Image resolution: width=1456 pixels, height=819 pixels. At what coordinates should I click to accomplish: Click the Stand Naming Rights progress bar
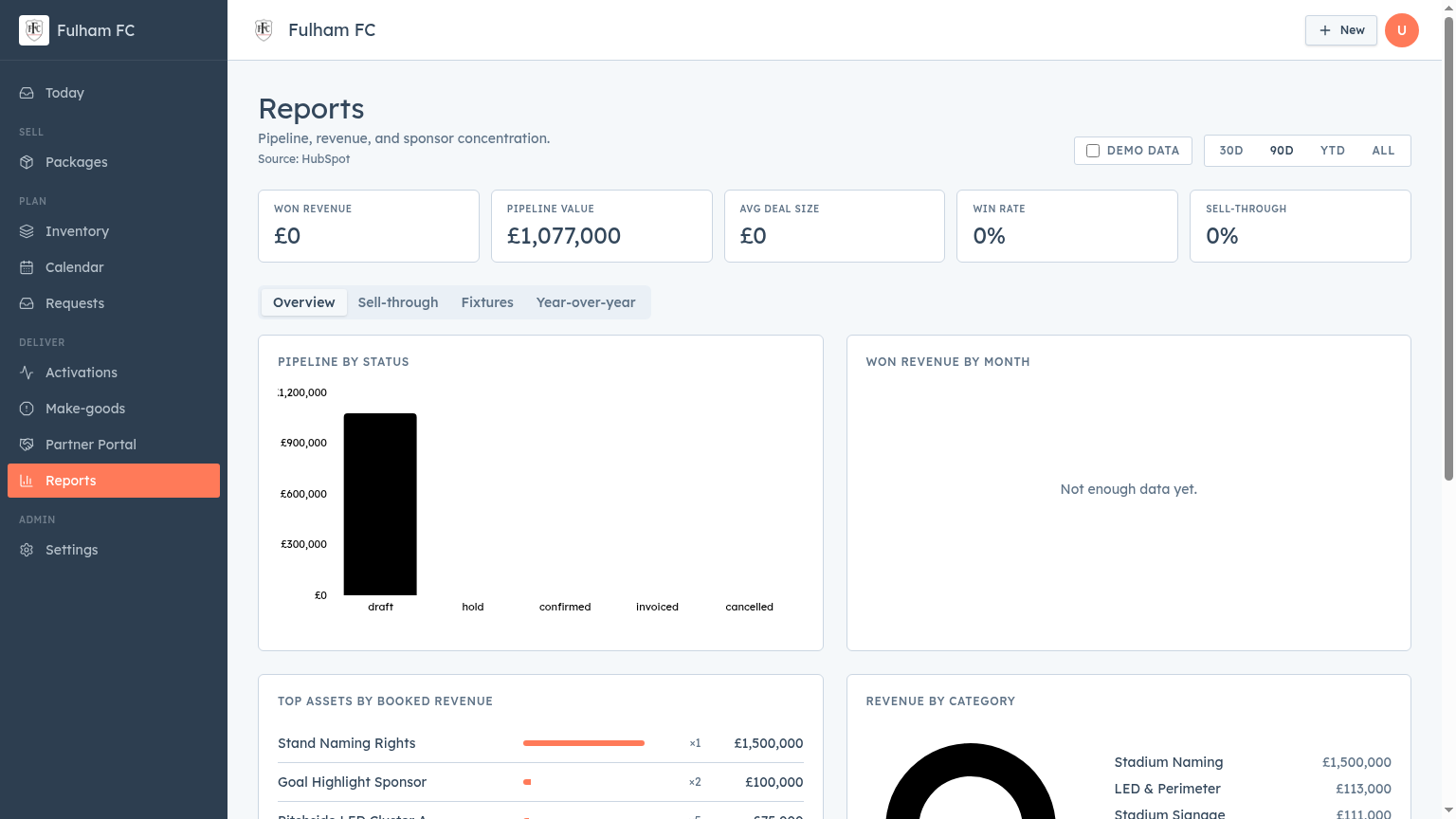(x=584, y=743)
